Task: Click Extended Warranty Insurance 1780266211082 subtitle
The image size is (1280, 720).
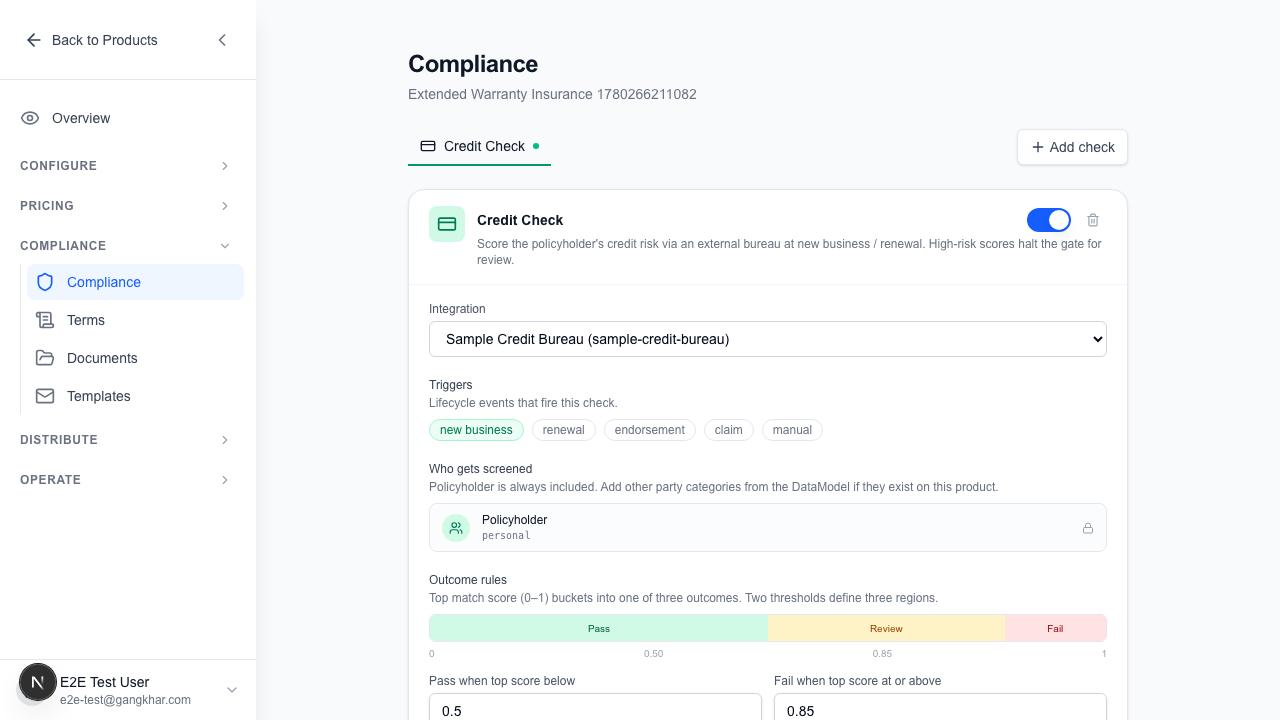Action: click(552, 94)
